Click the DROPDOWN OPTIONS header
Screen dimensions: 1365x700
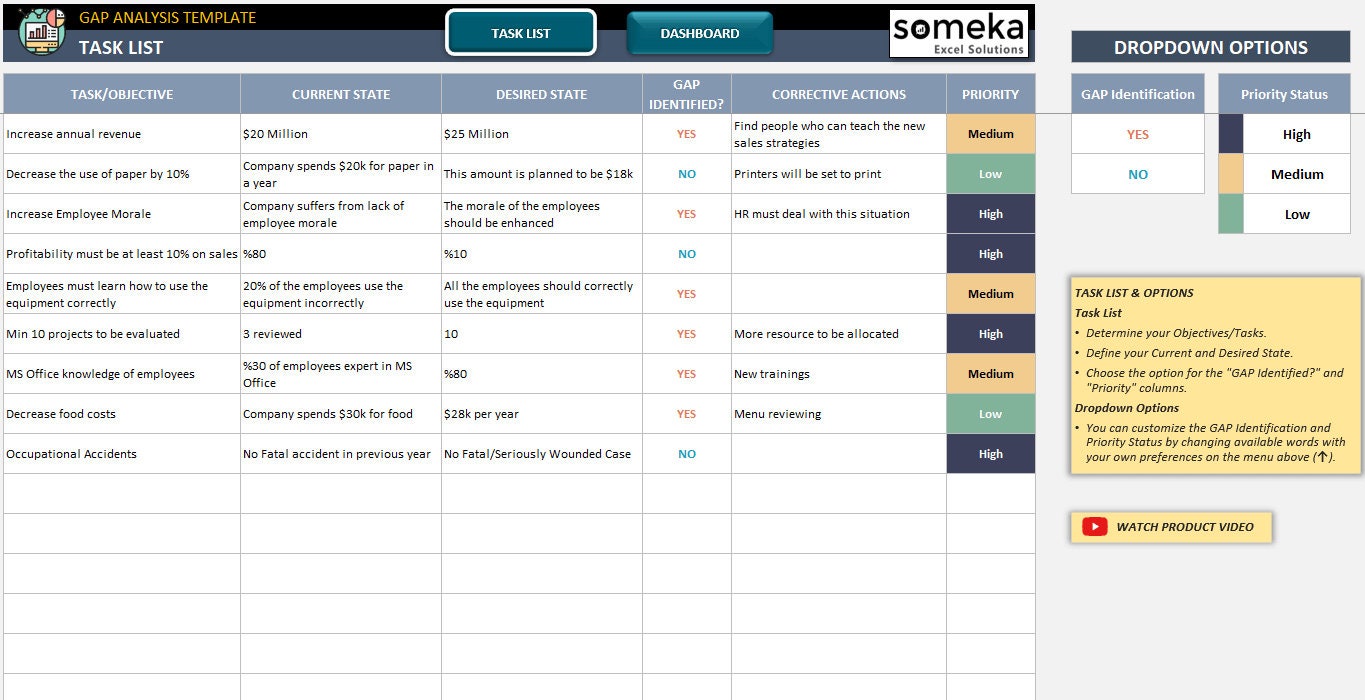coord(1209,47)
